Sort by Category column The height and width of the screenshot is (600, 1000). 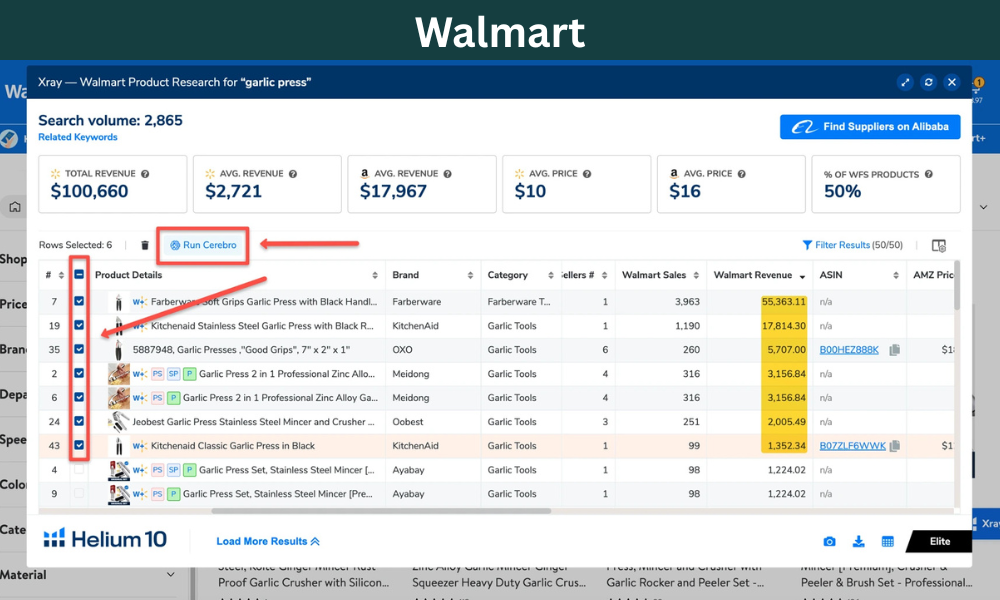pos(550,275)
